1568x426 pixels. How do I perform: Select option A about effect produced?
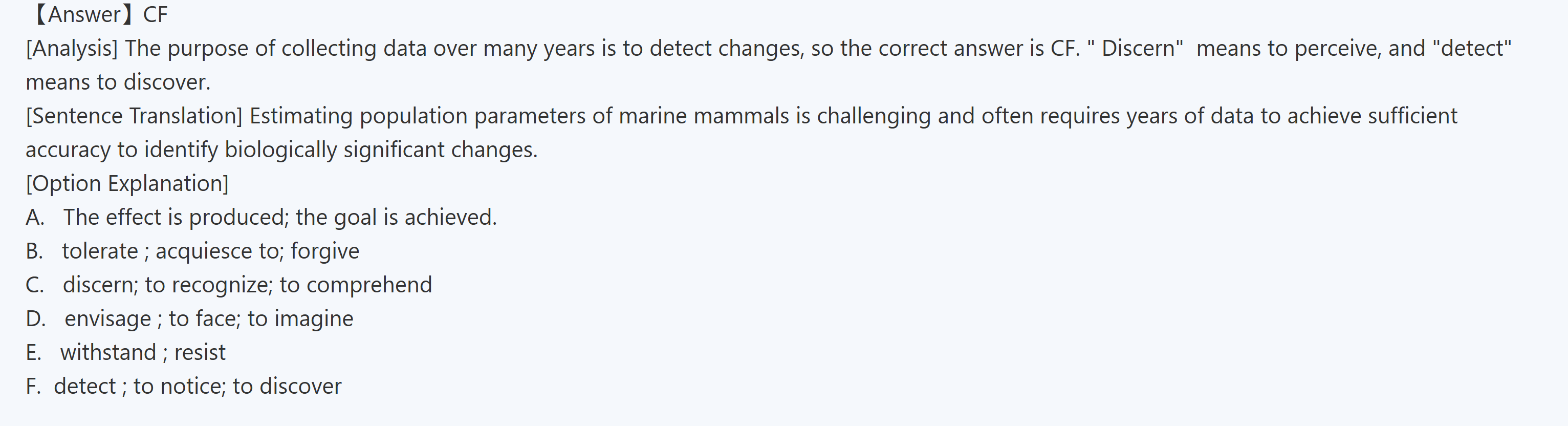262,218
